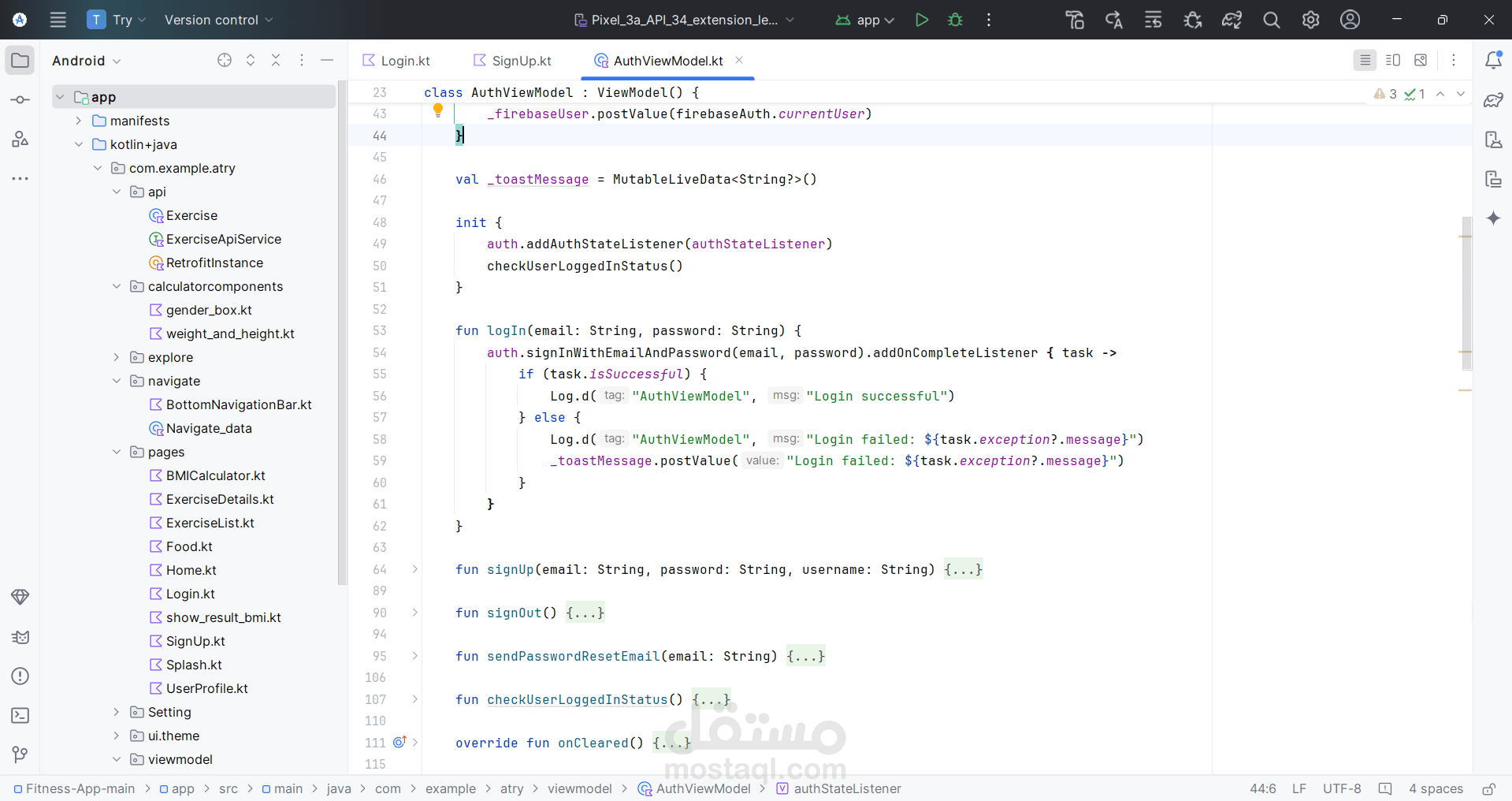Select opened file in project tree
Screen dimensions: 1512x801
coord(225,60)
